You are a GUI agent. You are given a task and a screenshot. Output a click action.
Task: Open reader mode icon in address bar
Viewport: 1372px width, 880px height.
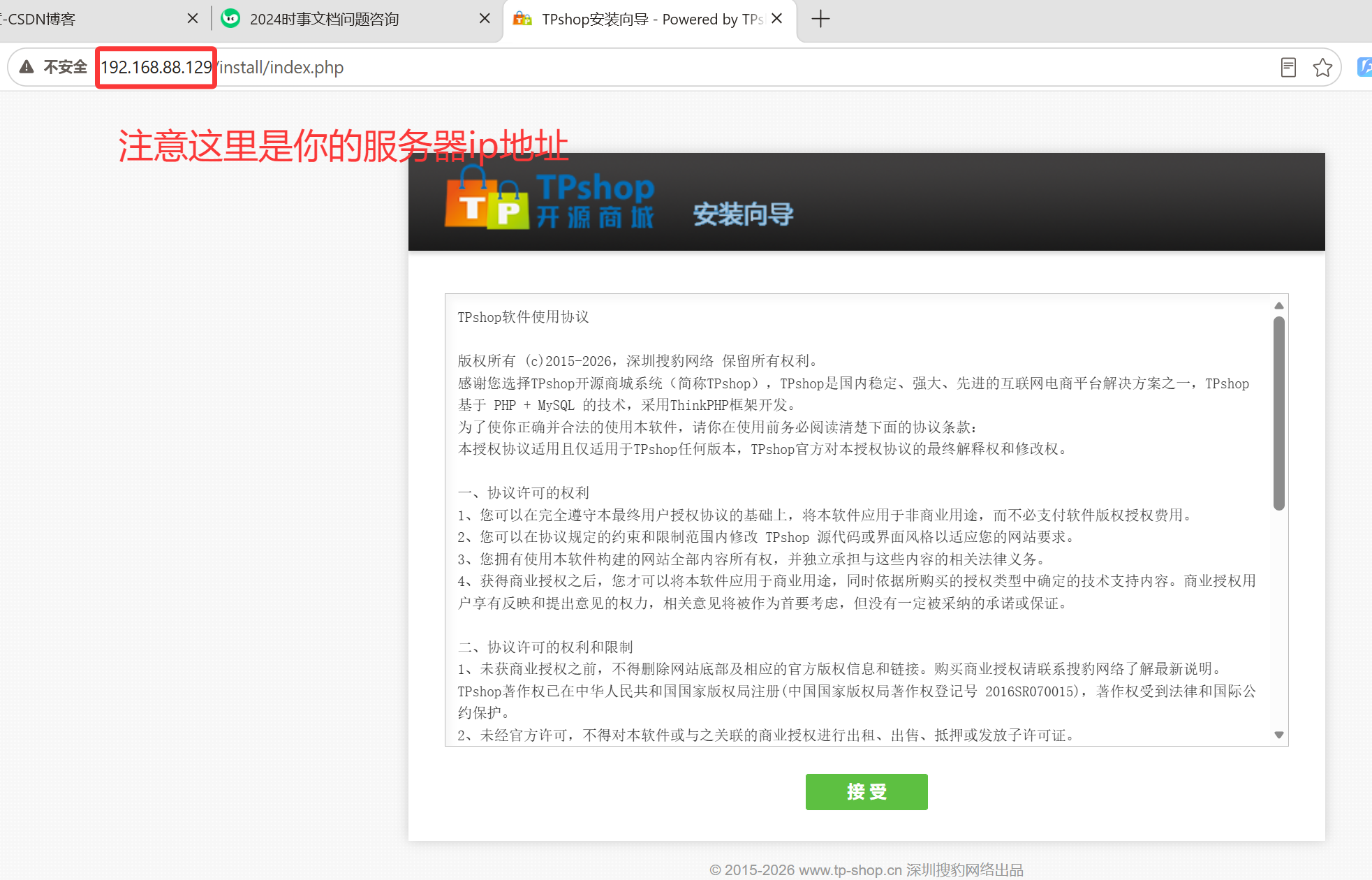[x=1288, y=67]
